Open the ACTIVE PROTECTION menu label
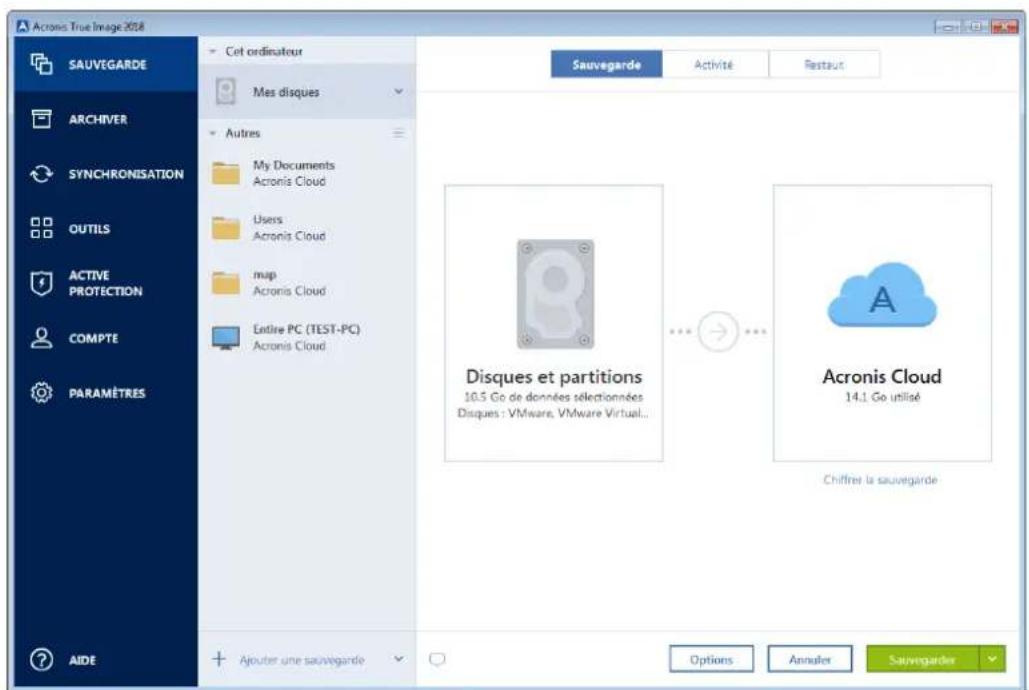1029x690 pixels. click(x=105, y=283)
